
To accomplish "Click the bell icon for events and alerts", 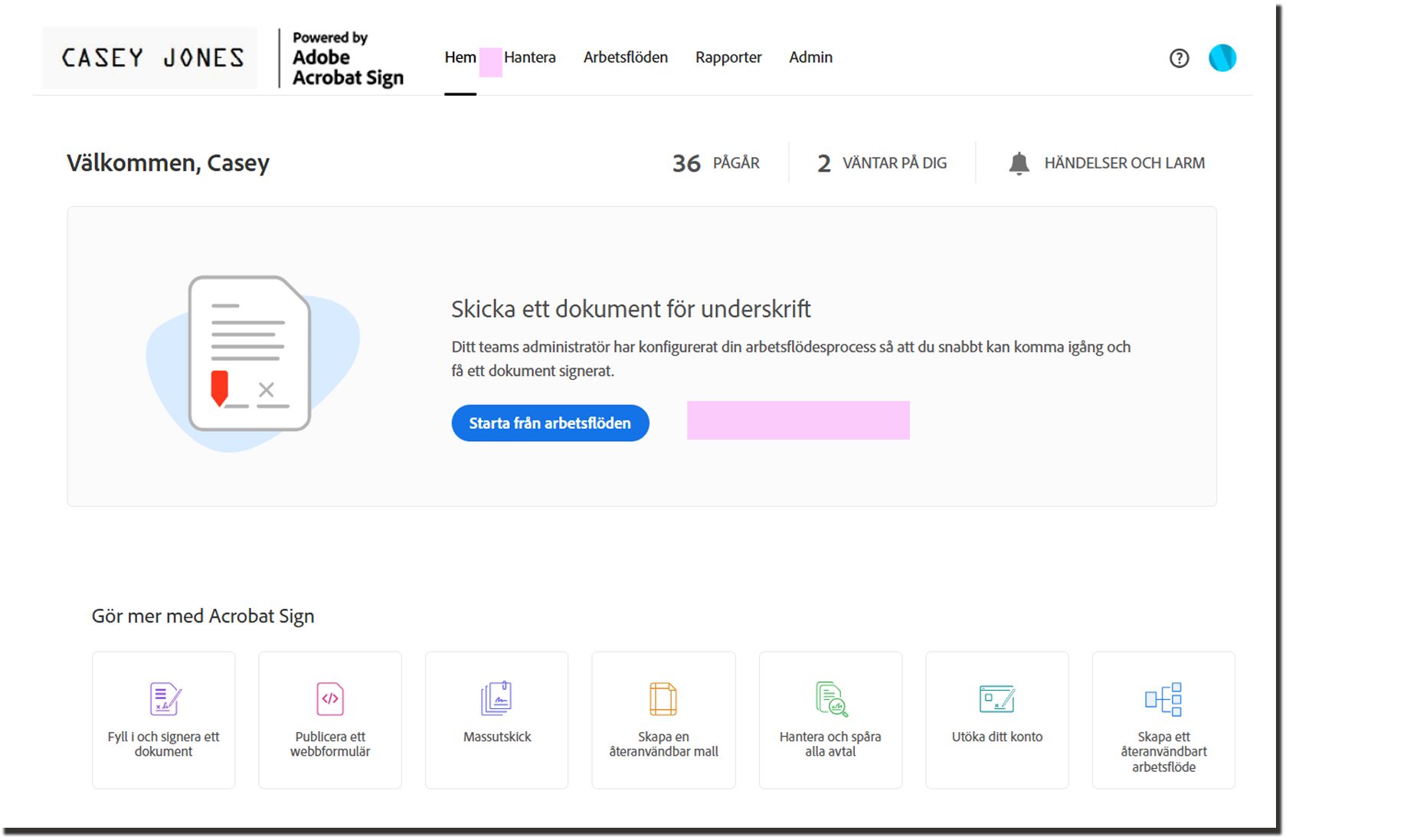I will (x=1019, y=163).
